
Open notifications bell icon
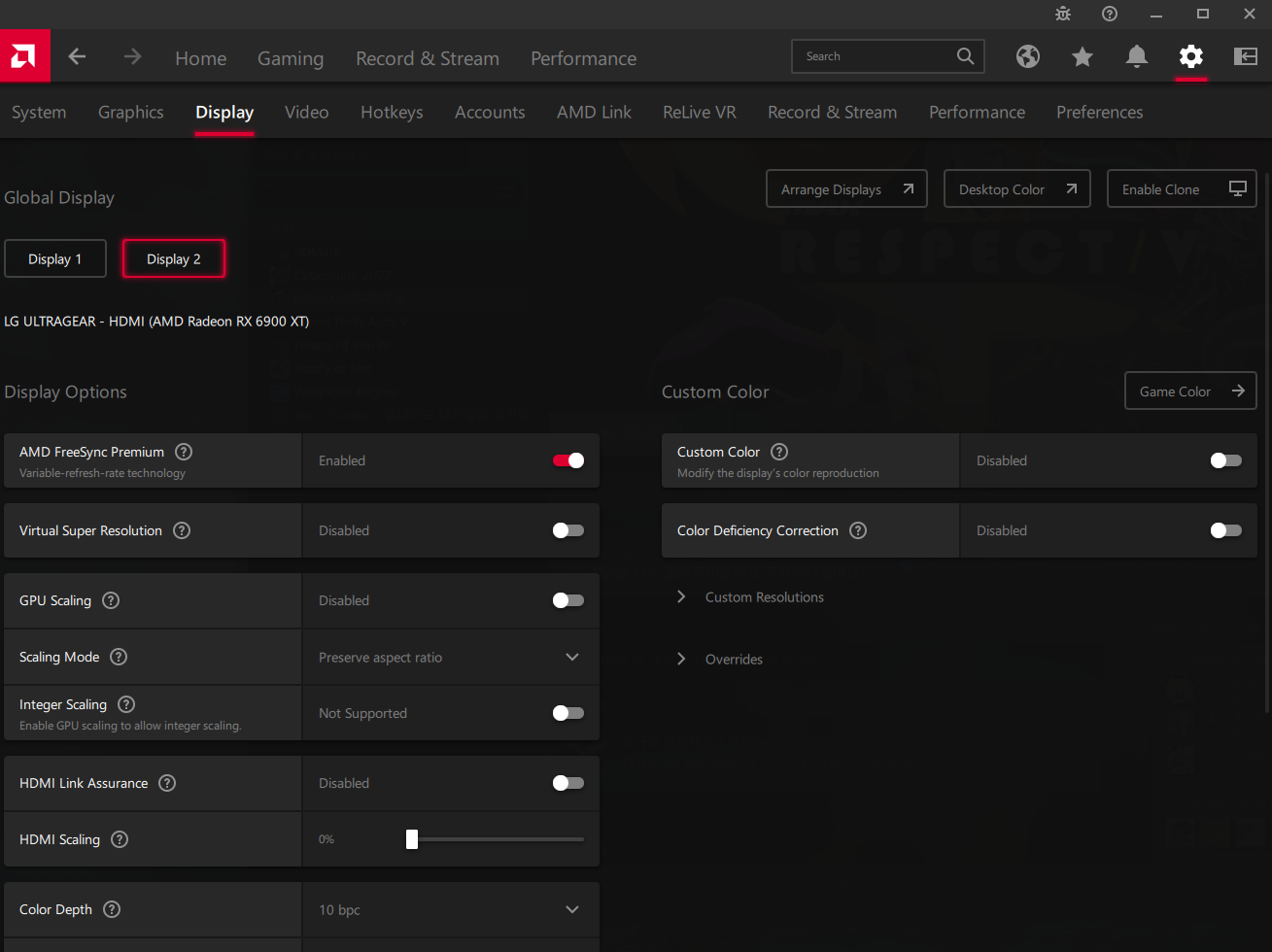(1137, 56)
